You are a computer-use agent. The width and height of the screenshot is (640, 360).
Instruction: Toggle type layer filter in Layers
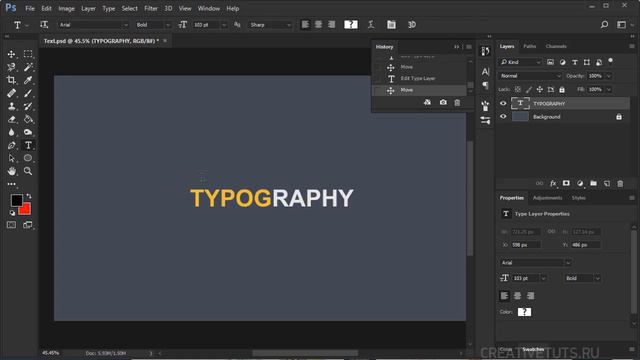(x=575, y=62)
